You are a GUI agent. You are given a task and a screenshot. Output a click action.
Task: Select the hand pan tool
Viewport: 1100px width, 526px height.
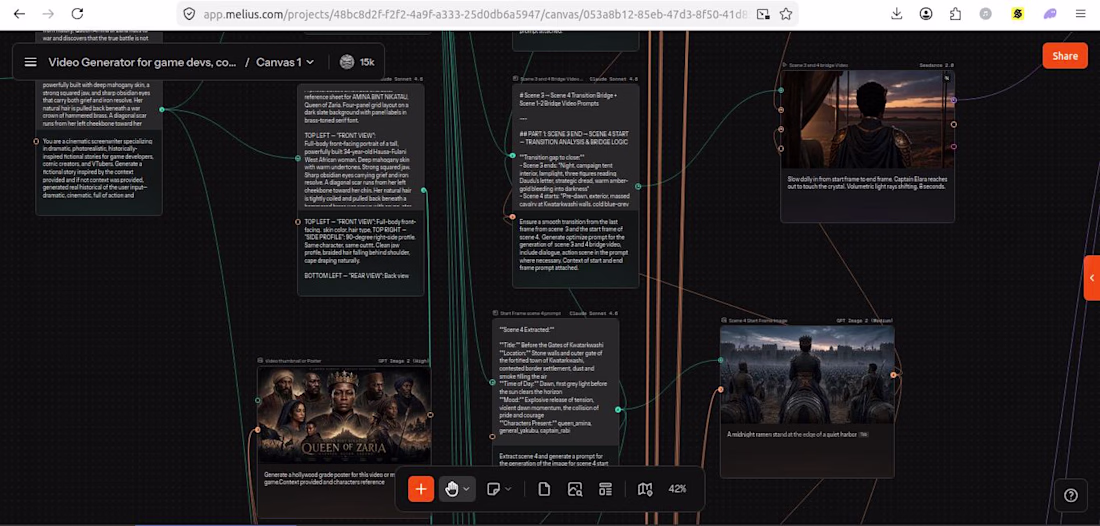(451, 489)
